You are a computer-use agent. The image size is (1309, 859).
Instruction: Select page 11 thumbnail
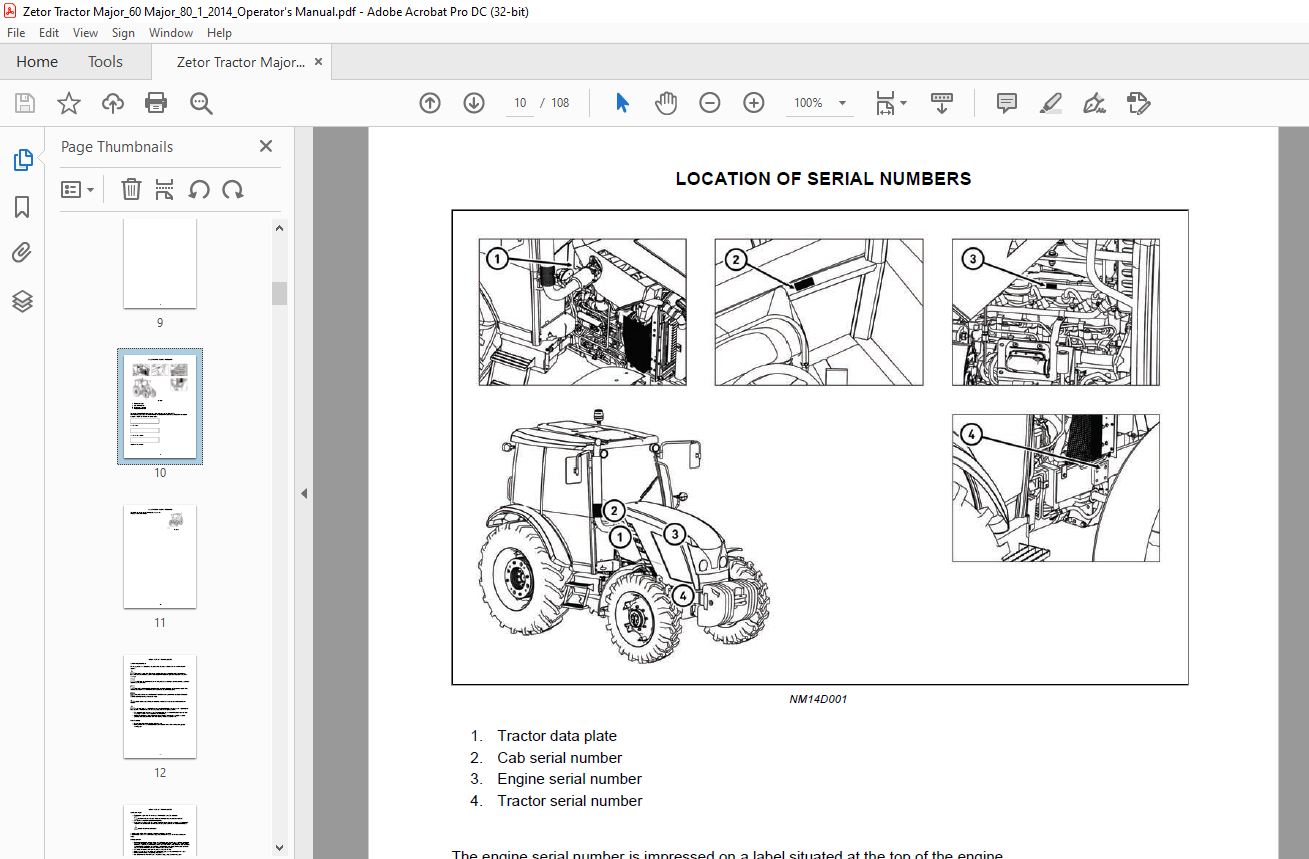pyautogui.click(x=160, y=557)
